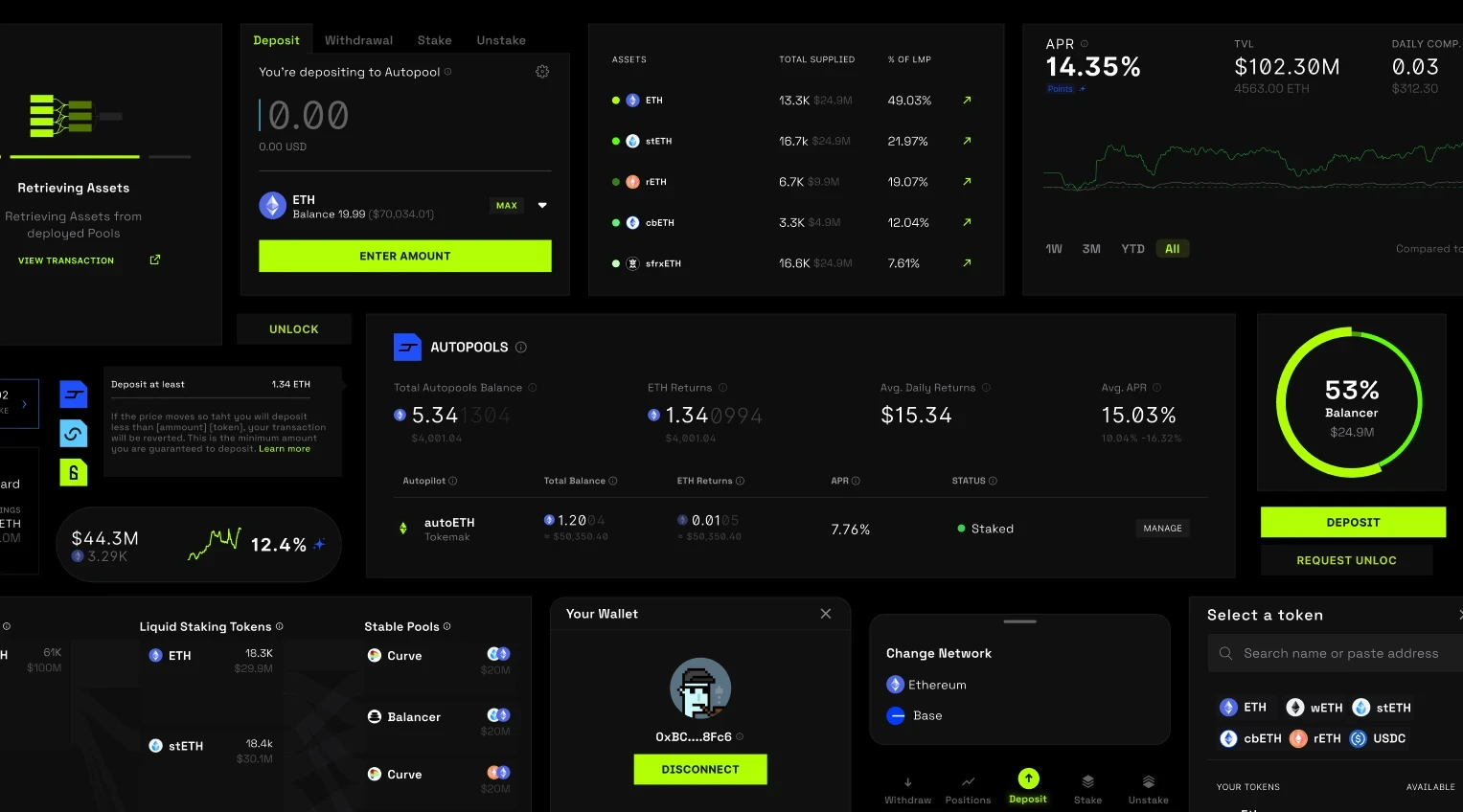Image resolution: width=1463 pixels, height=812 pixels.
Task: Click the chevron arrow on the left edge card
Action: [24, 404]
